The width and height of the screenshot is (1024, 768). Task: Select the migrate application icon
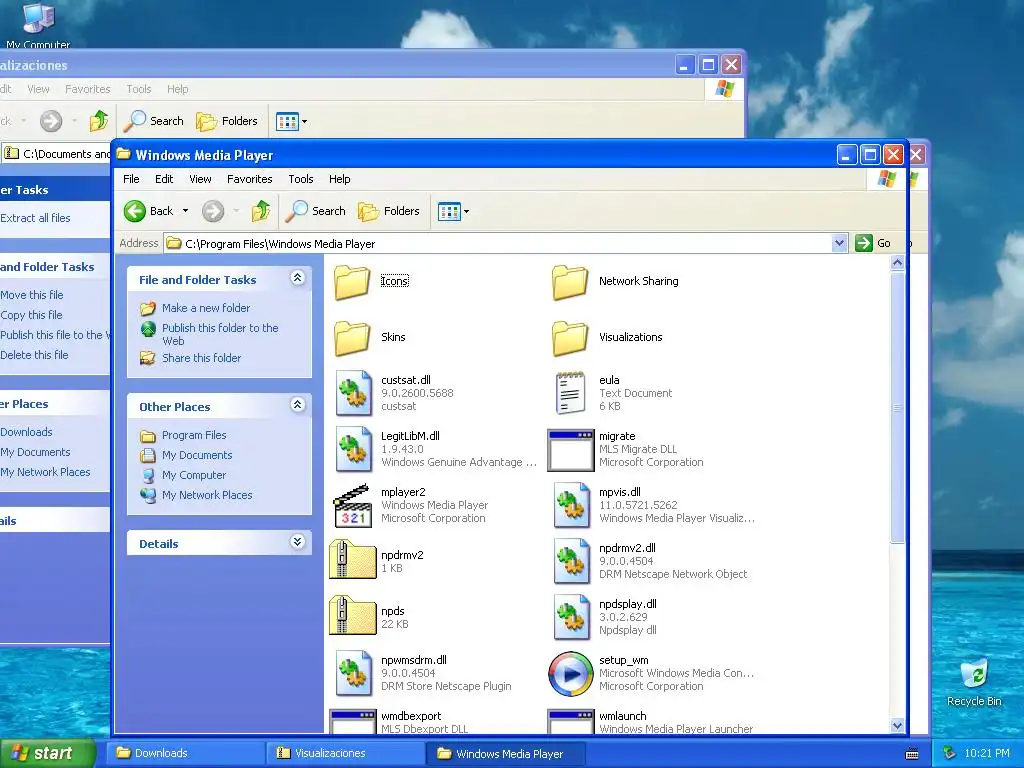(571, 450)
